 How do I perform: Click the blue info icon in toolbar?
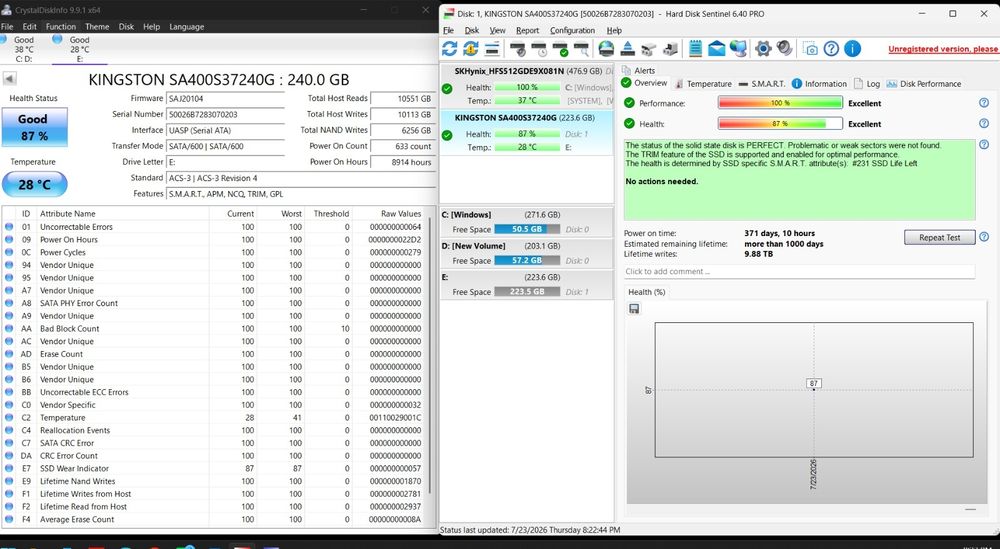(852, 48)
